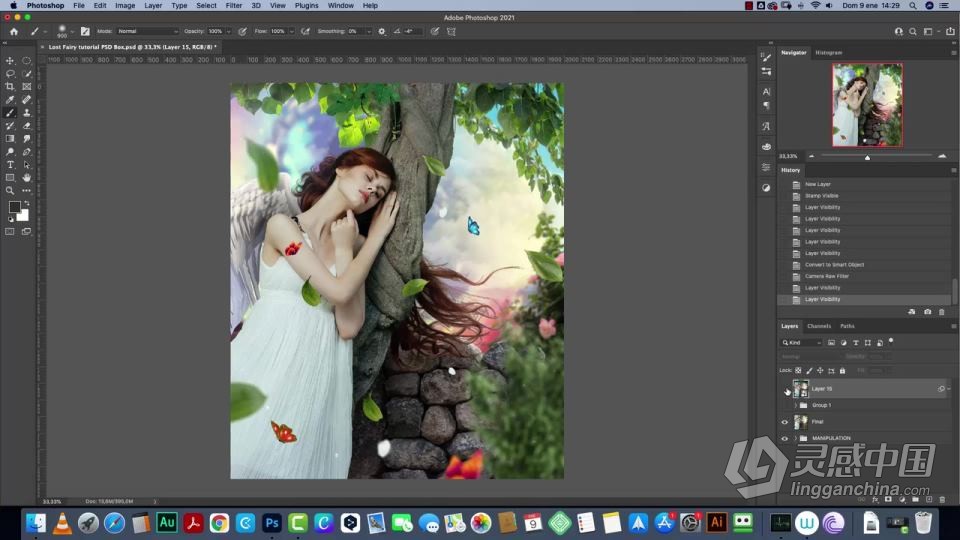Select the Move tool
This screenshot has height=540, width=960.
[10, 61]
